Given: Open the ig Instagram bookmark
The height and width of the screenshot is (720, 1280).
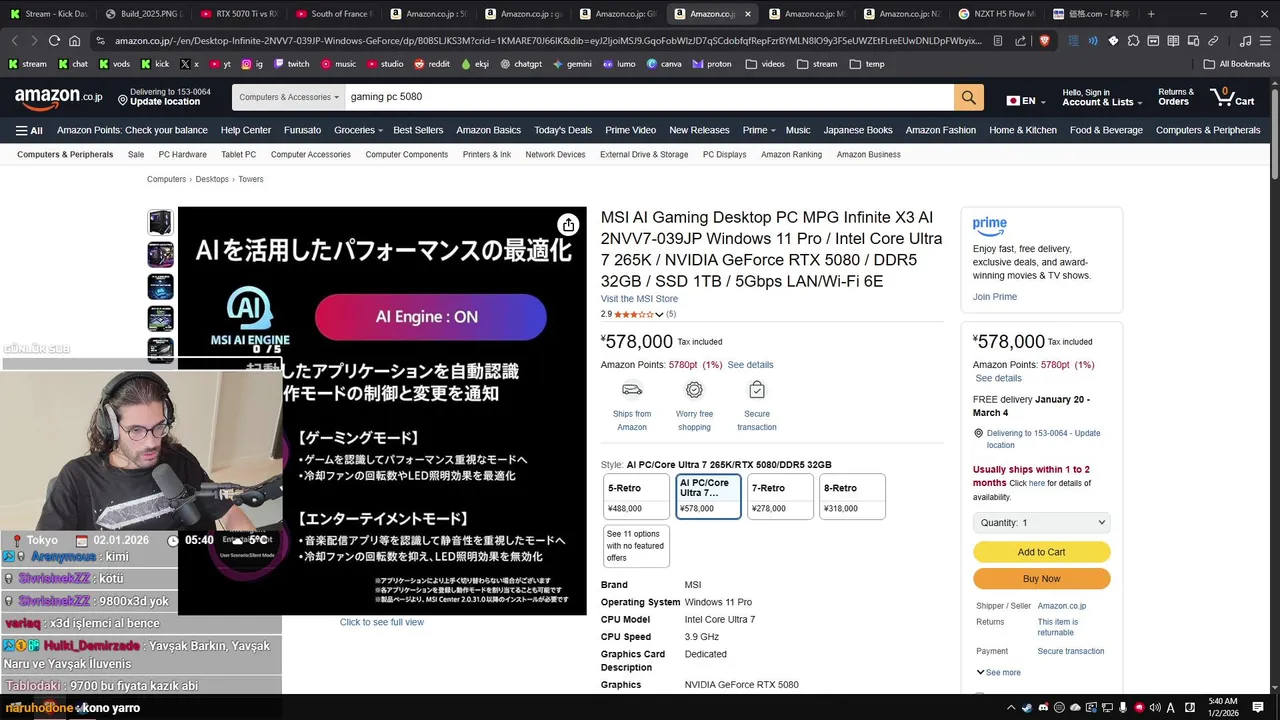Looking at the screenshot, I should (x=252, y=64).
